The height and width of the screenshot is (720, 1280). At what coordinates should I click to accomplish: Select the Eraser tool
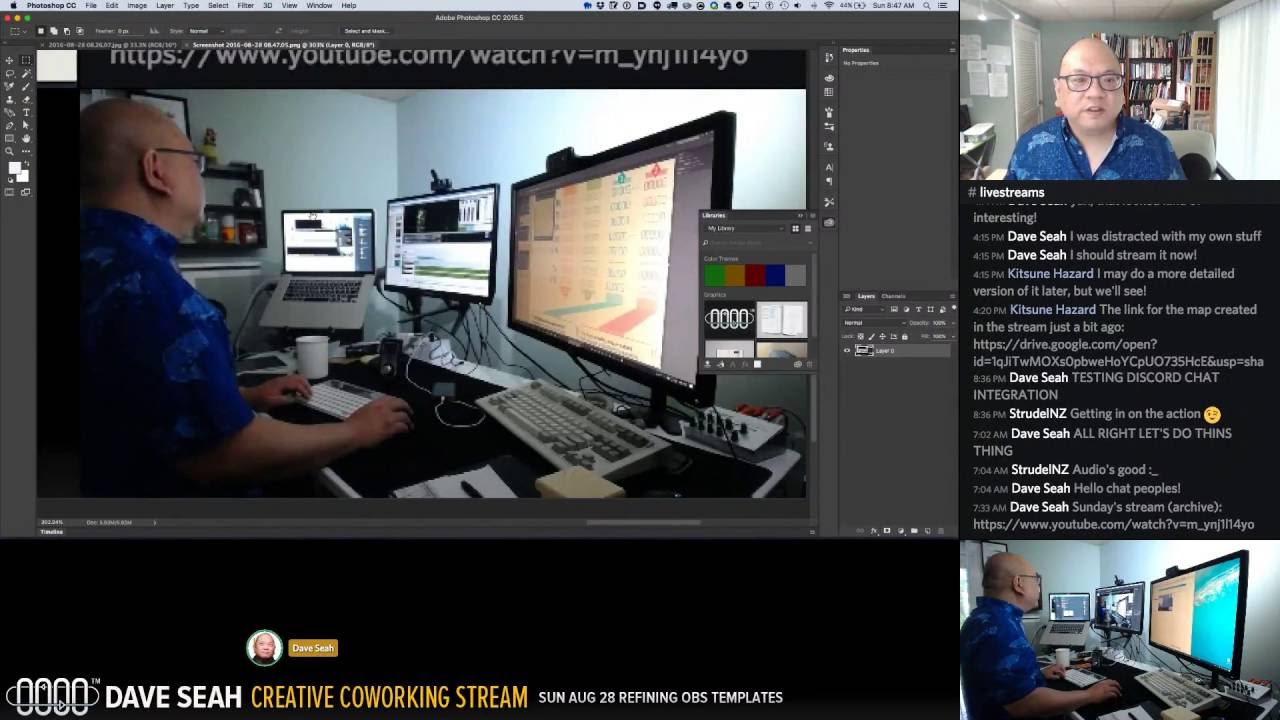26,99
